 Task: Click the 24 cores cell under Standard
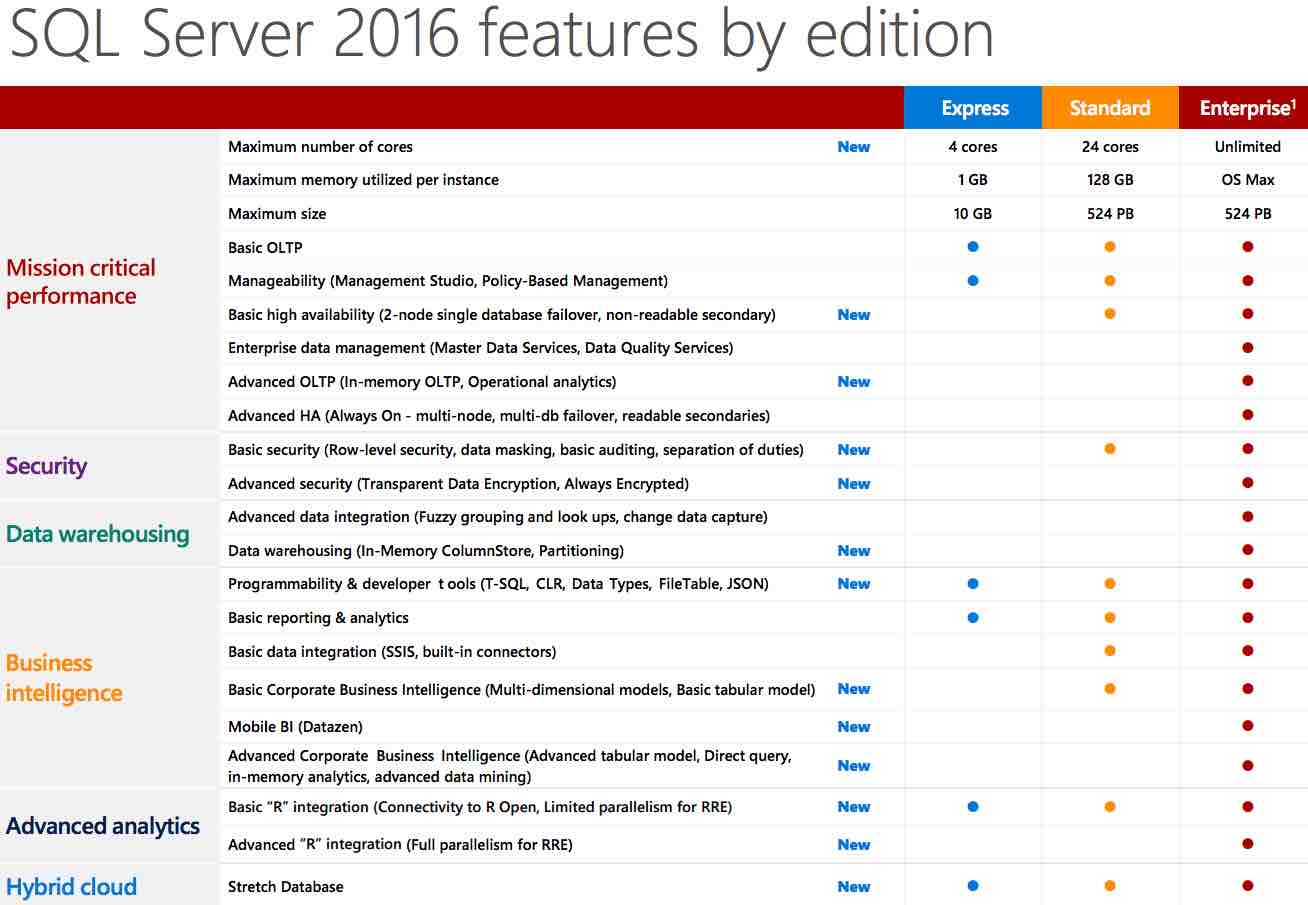(x=1110, y=146)
